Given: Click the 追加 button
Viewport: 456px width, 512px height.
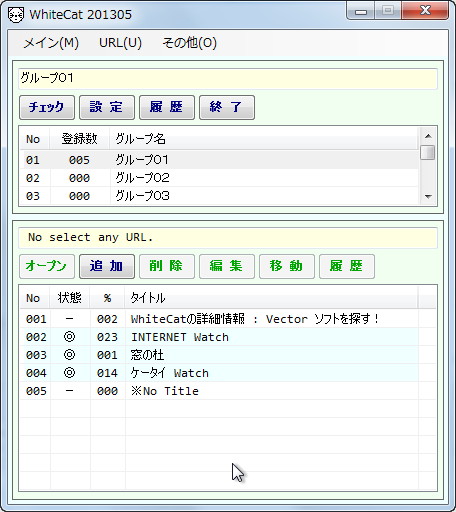Looking at the screenshot, I should pos(107,266).
